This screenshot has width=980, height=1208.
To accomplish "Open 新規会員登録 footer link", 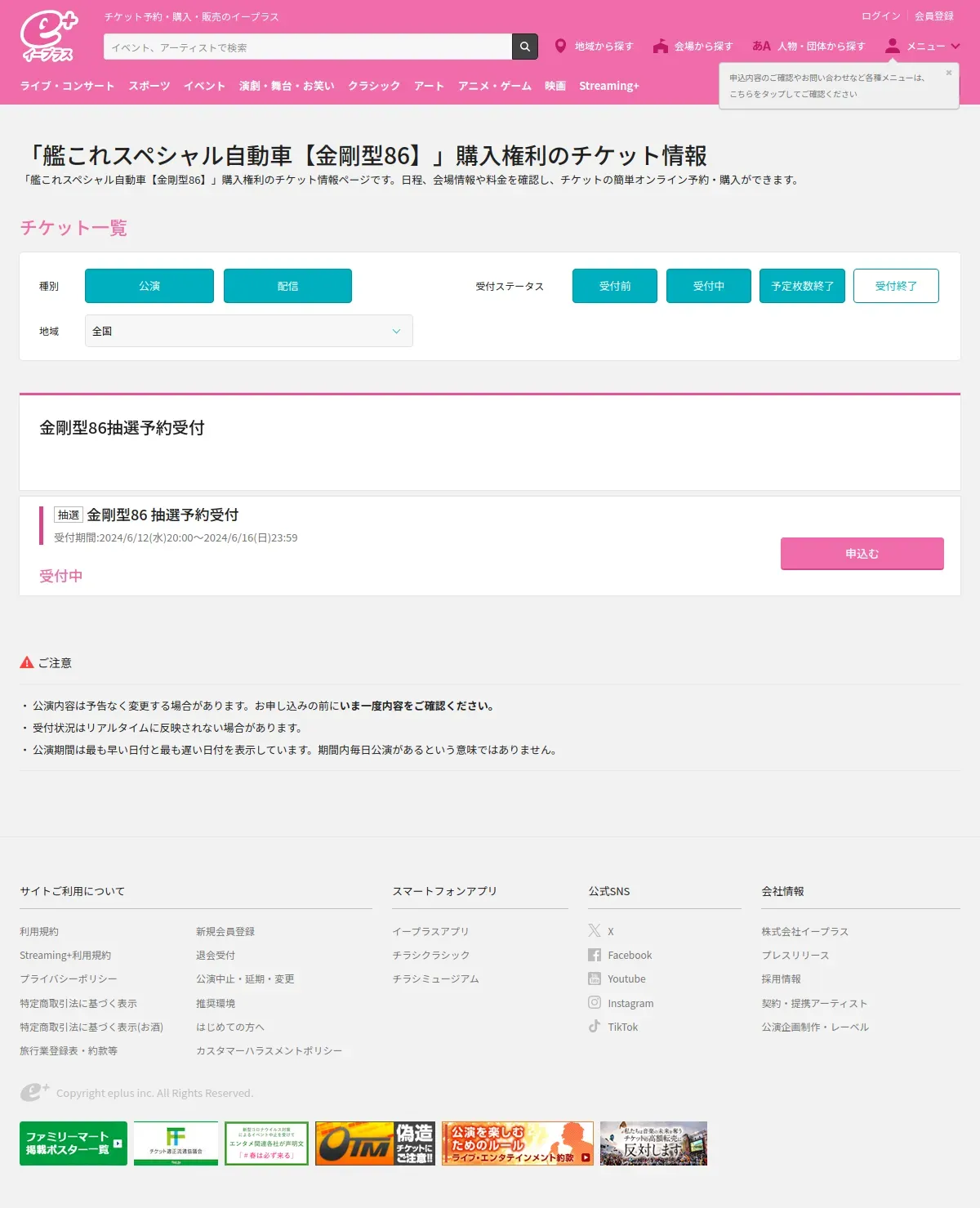I will click(225, 931).
